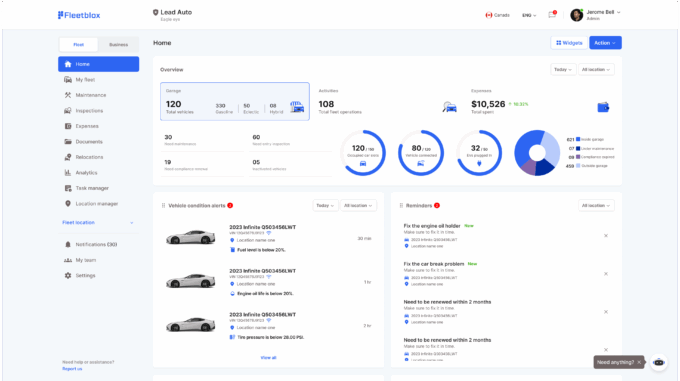Click Jerome Bell's profile avatar

pos(576,15)
